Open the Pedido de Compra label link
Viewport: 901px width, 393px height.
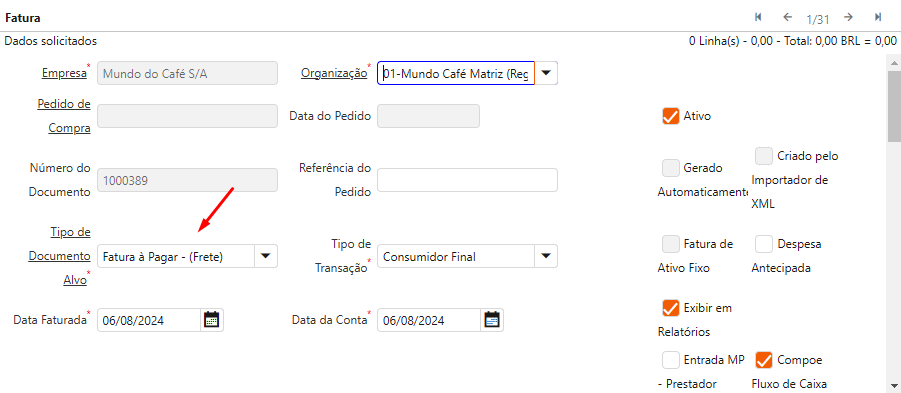[x=64, y=116]
